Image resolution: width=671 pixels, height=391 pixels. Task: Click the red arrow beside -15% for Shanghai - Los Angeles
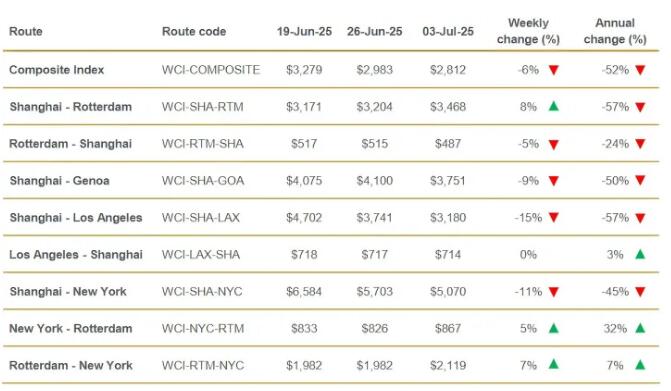pos(554,218)
